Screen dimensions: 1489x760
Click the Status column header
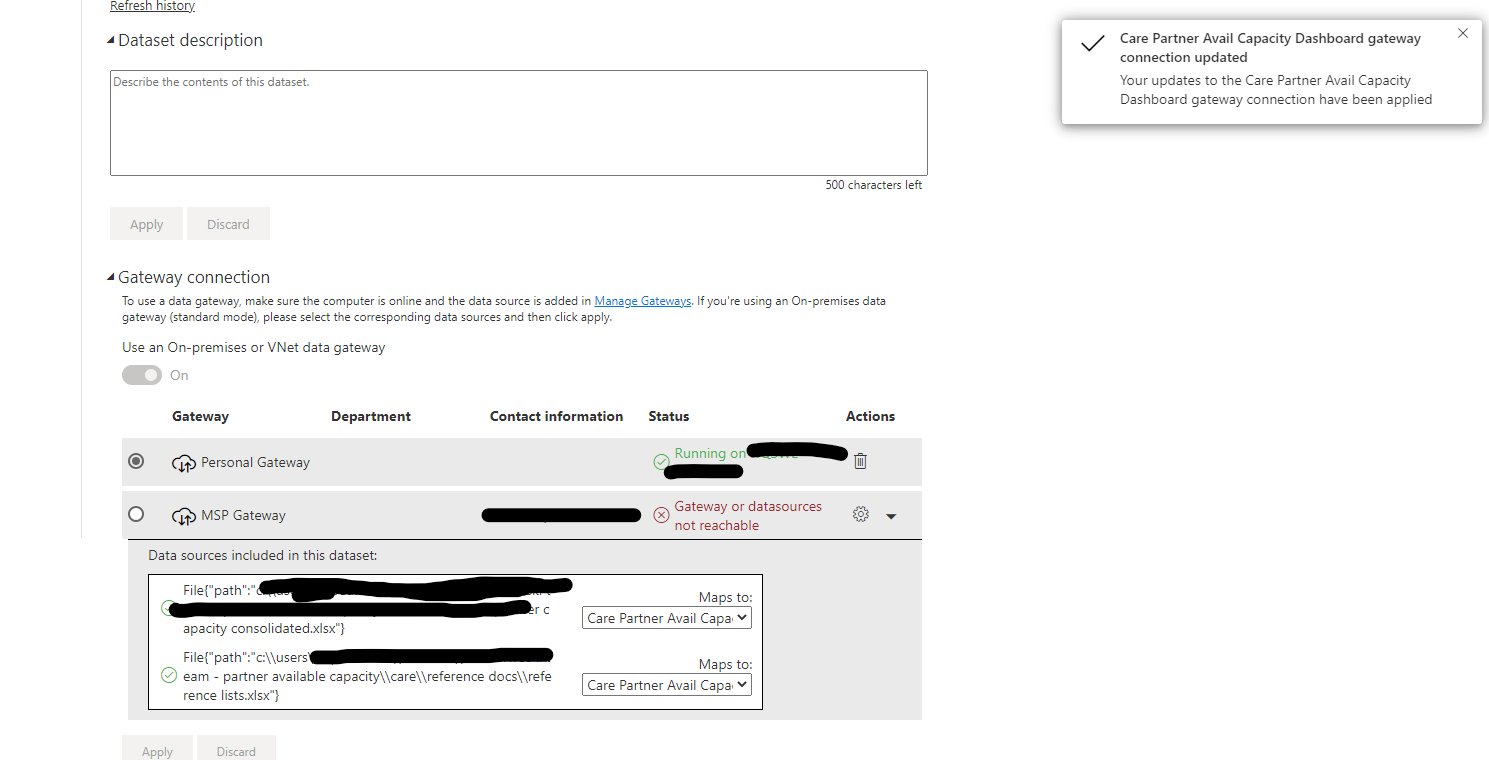(x=669, y=416)
